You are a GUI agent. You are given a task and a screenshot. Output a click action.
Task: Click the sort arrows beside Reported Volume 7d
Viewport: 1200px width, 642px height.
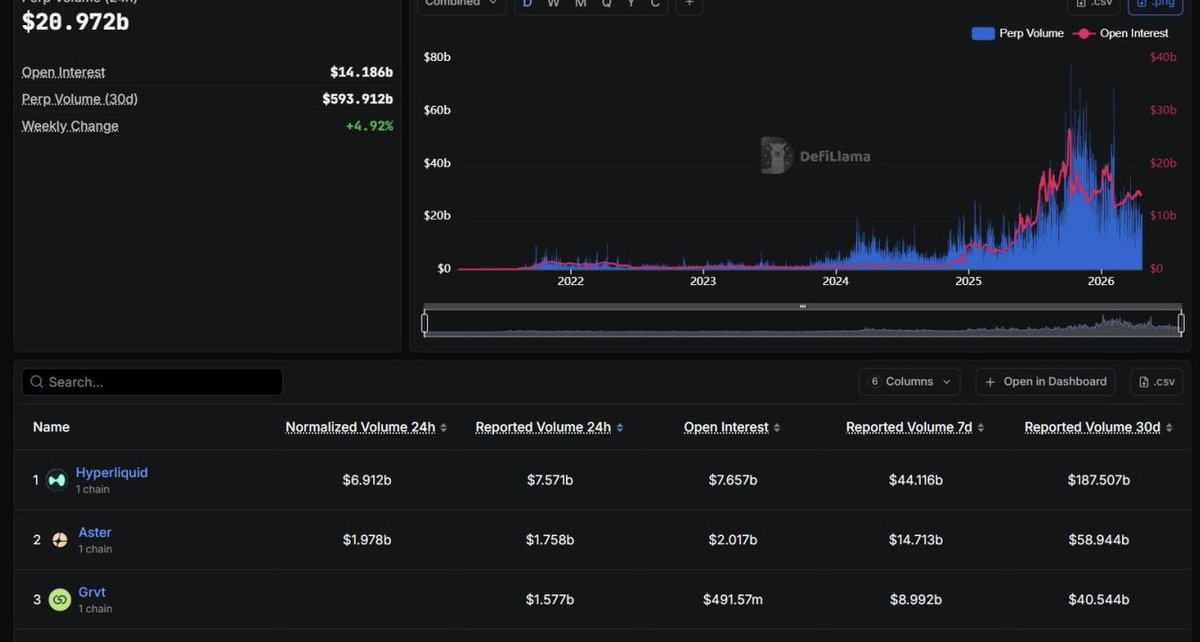(980, 428)
